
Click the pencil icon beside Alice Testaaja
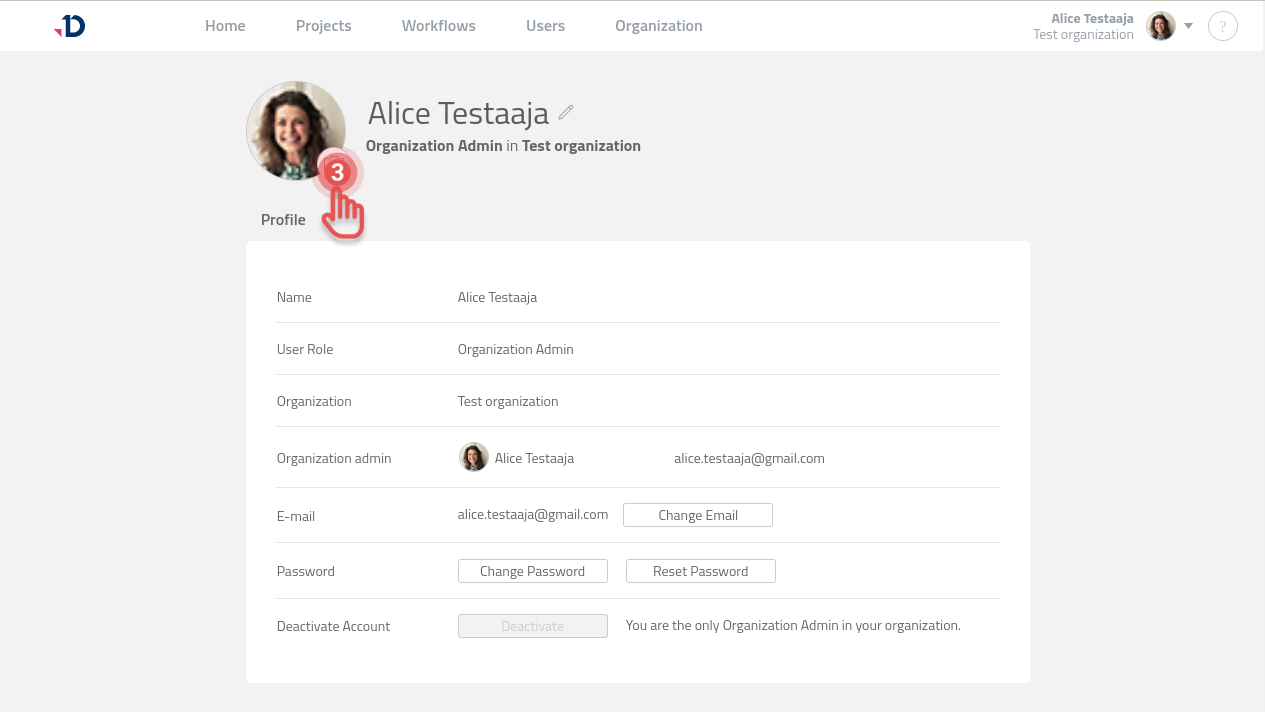click(x=566, y=113)
